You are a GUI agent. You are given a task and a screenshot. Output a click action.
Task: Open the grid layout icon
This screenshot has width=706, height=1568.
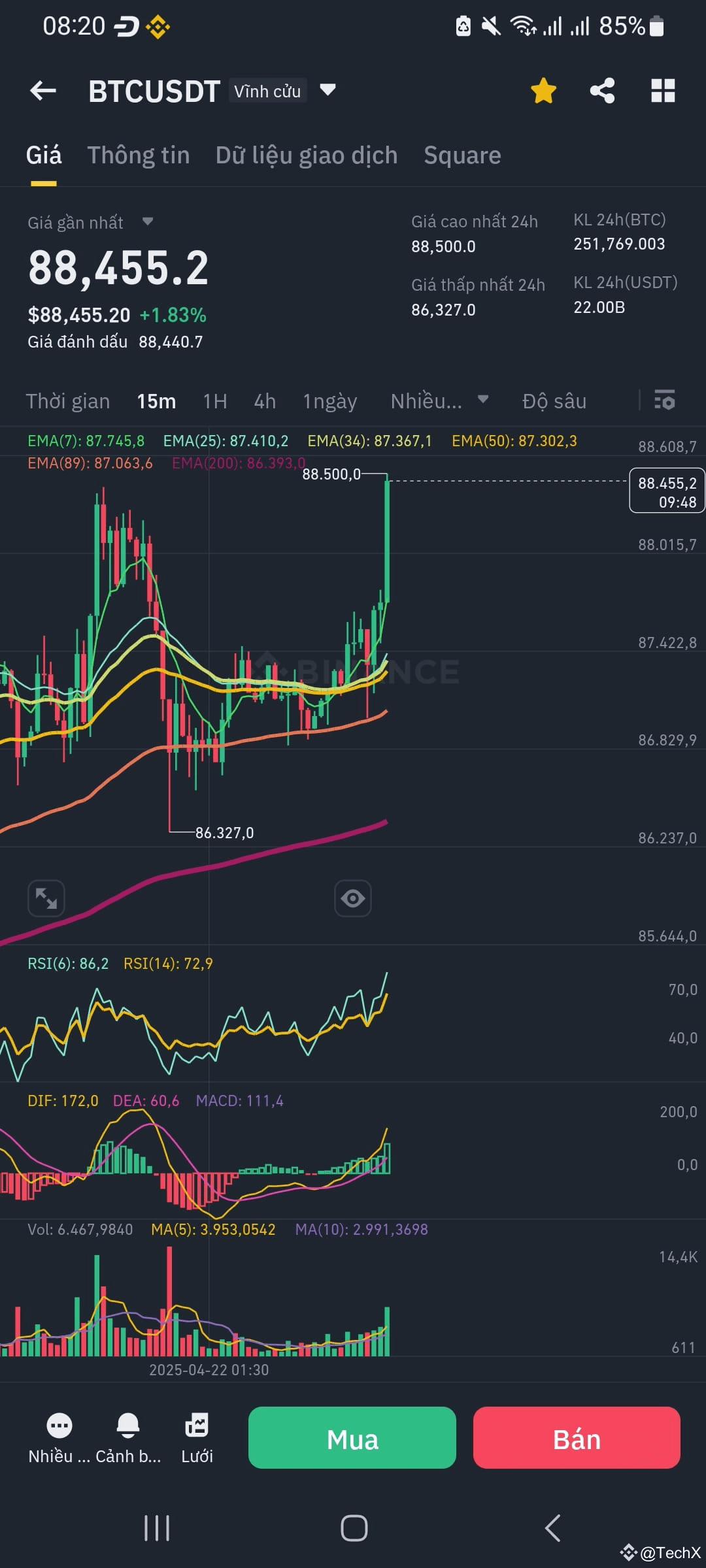[x=663, y=91]
